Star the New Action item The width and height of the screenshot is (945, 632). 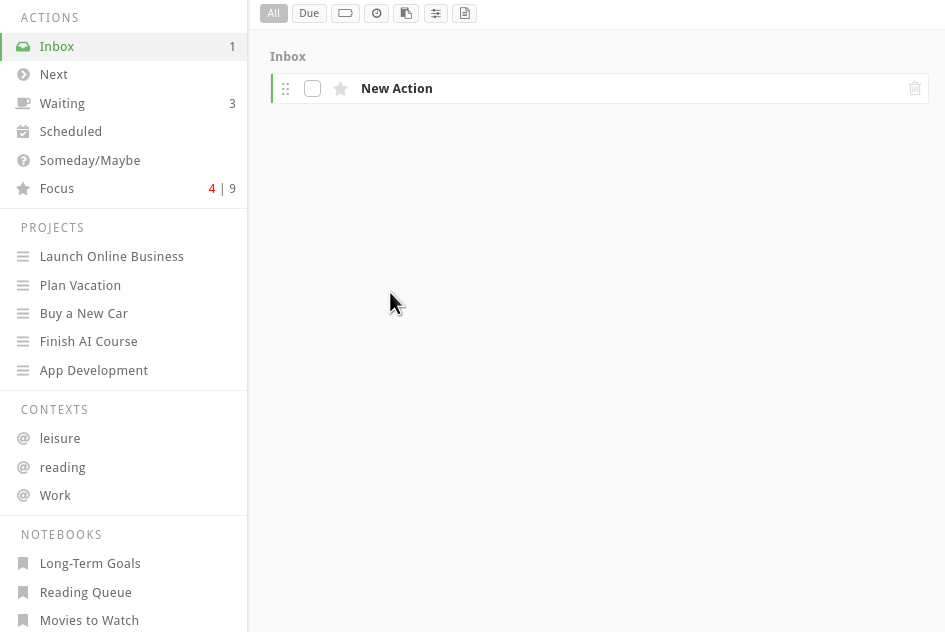(340, 89)
